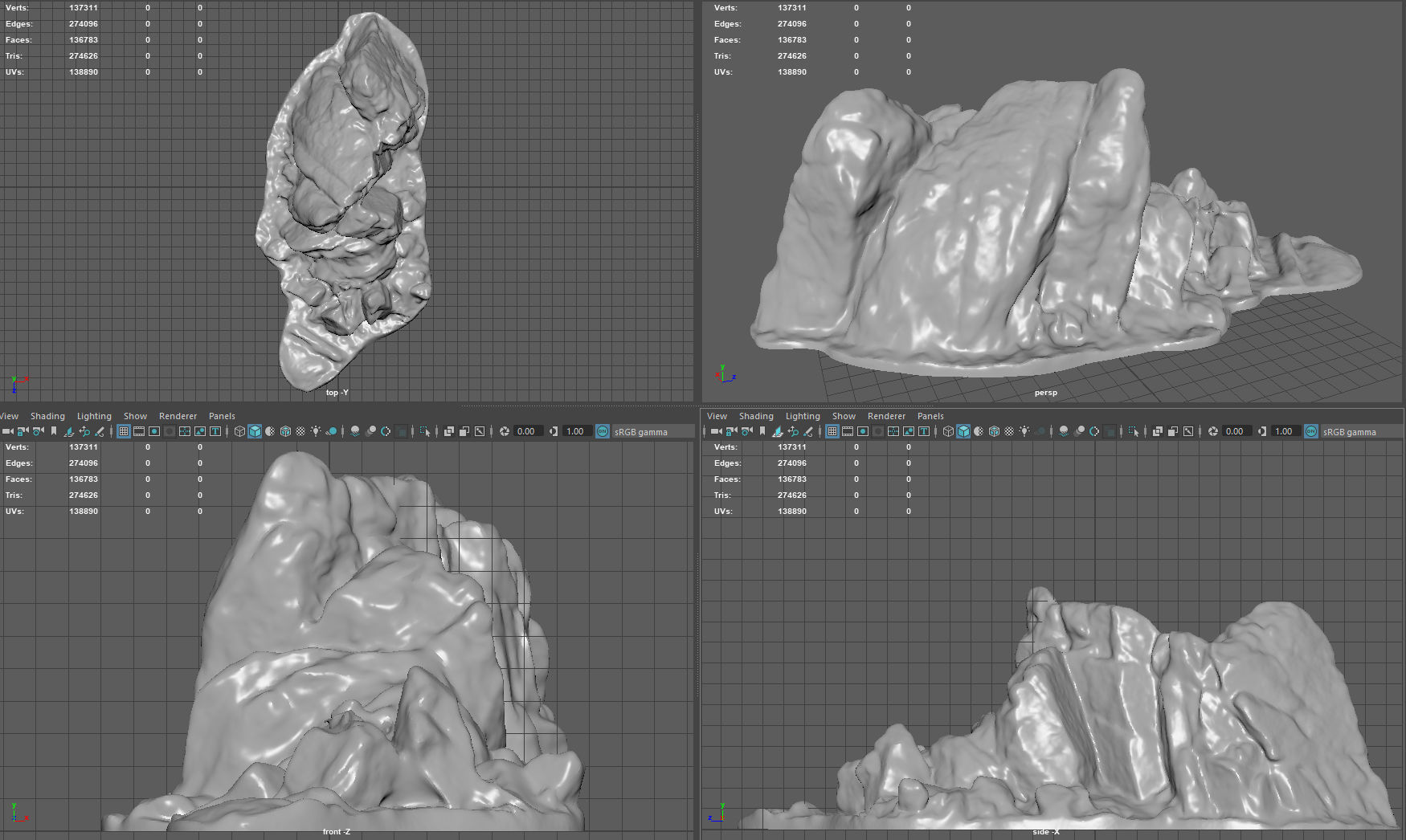Open Shading menu in front panel
Image resolution: width=1406 pixels, height=840 pixels.
coord(47,416)
